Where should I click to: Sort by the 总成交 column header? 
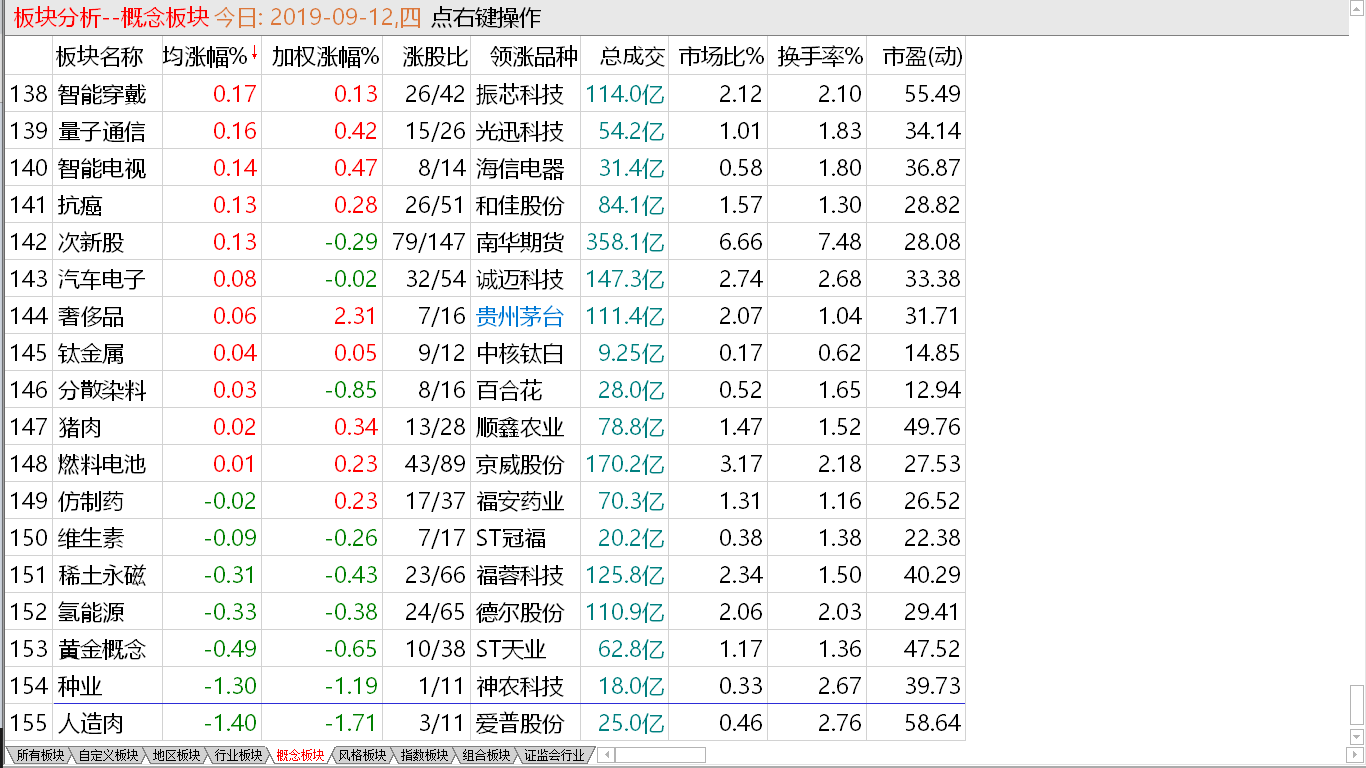[x=632, y=56]
